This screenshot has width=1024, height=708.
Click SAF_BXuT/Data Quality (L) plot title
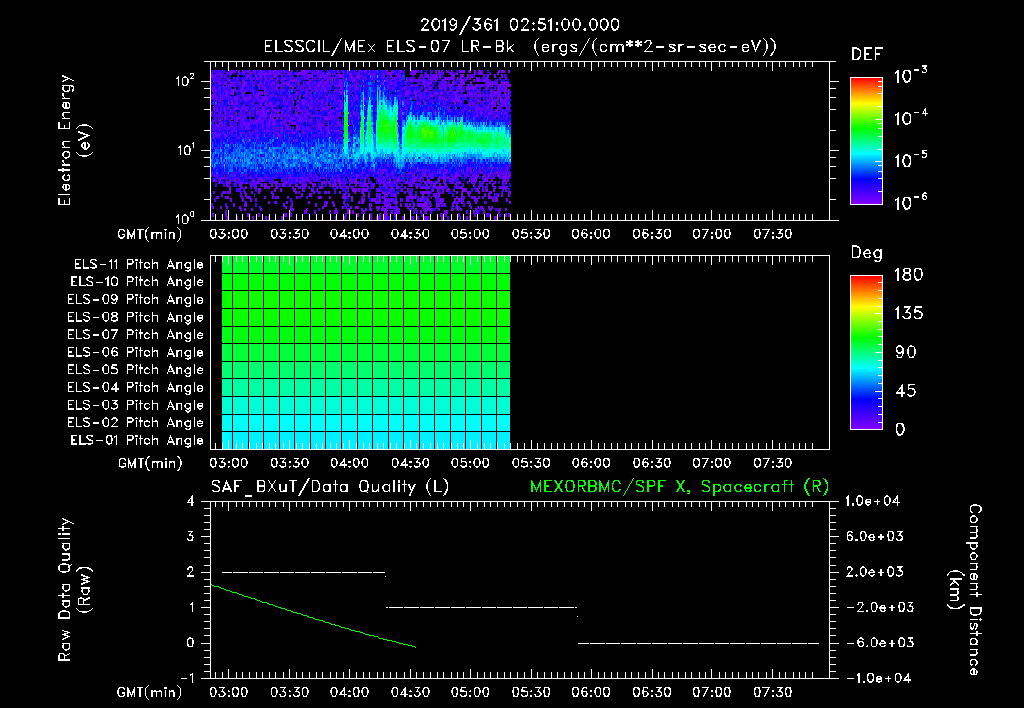(330, 487)
